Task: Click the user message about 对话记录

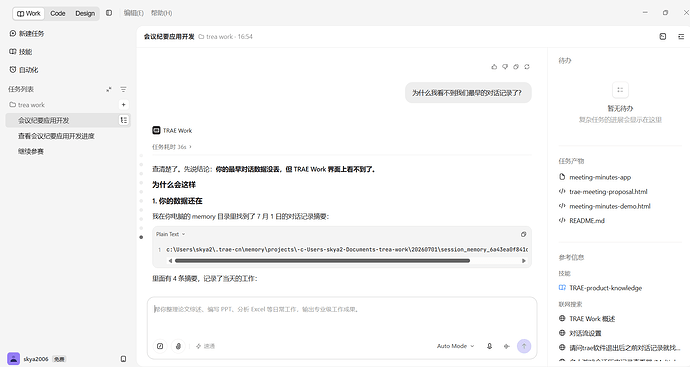Action: click(468, 93)
